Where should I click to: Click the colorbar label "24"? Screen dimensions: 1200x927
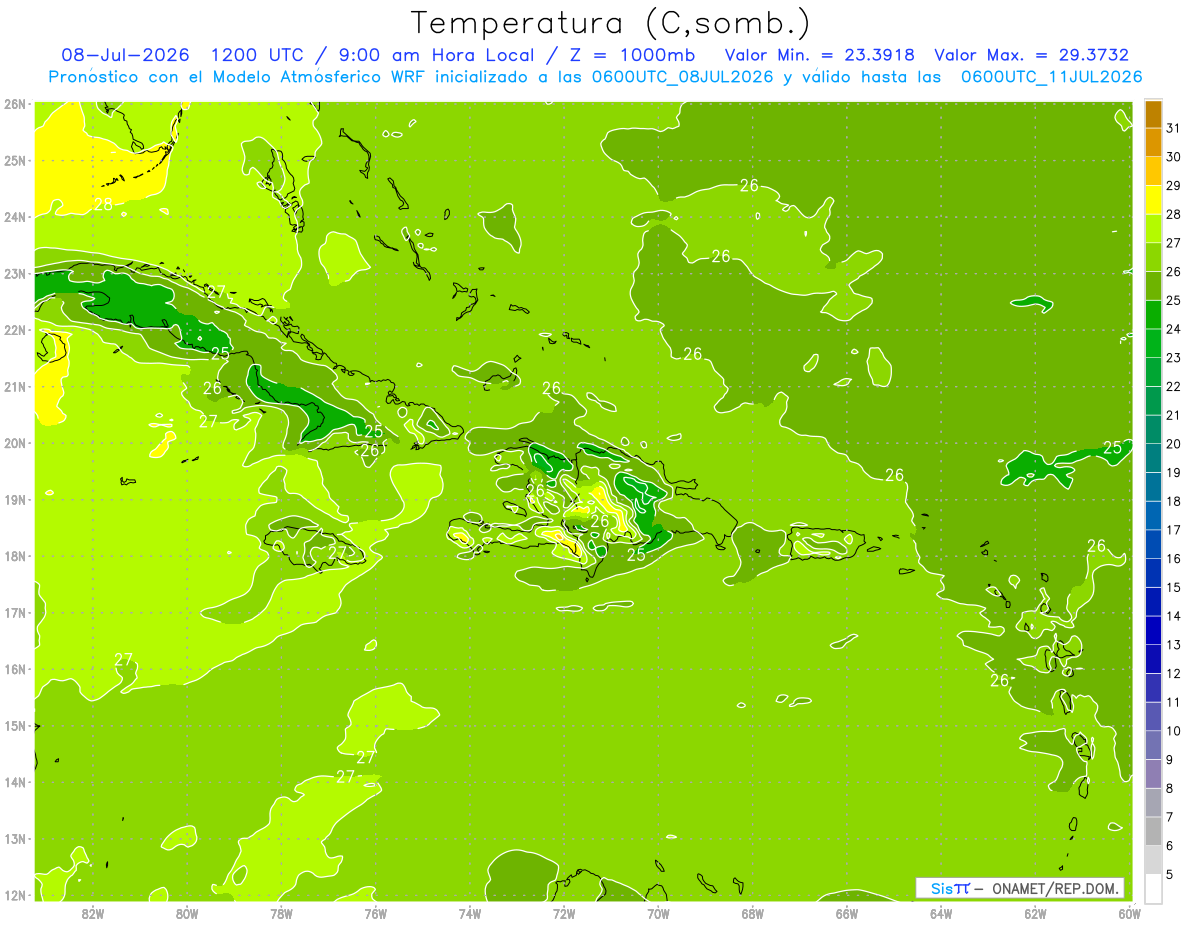1174,329
